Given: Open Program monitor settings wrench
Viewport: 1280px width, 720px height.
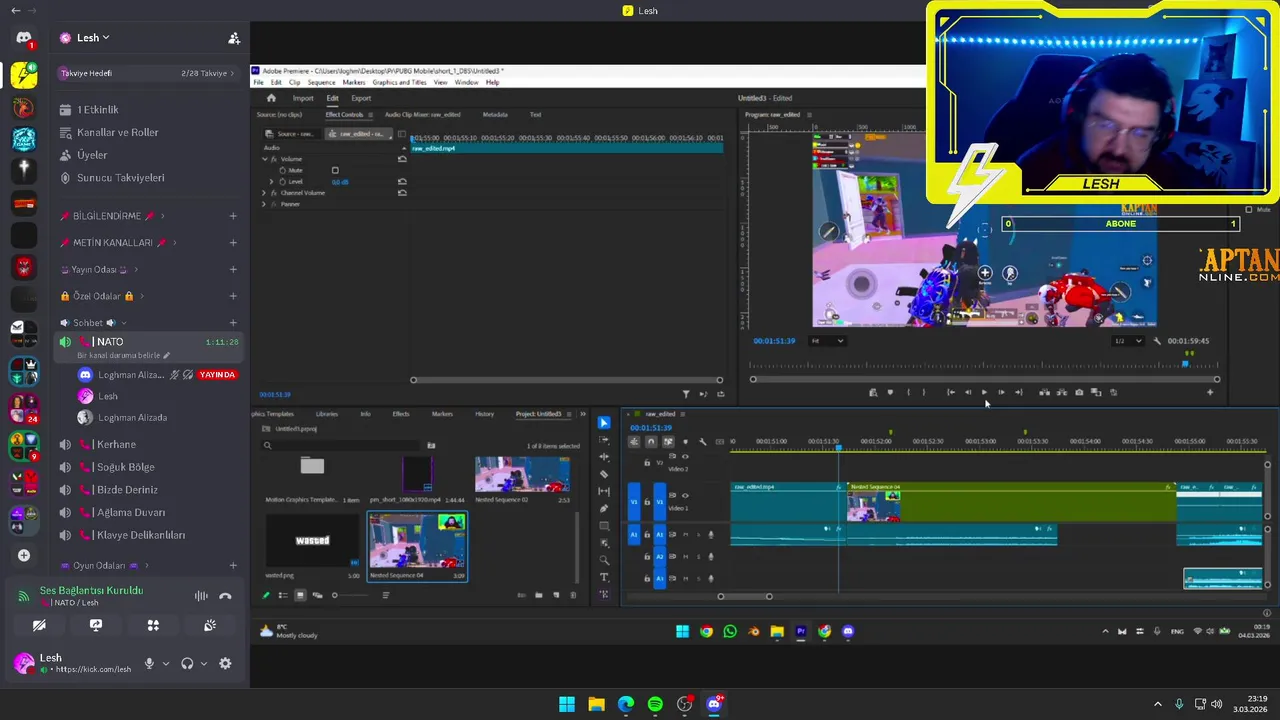Looking at the screenshot, I should point(1157,341).
